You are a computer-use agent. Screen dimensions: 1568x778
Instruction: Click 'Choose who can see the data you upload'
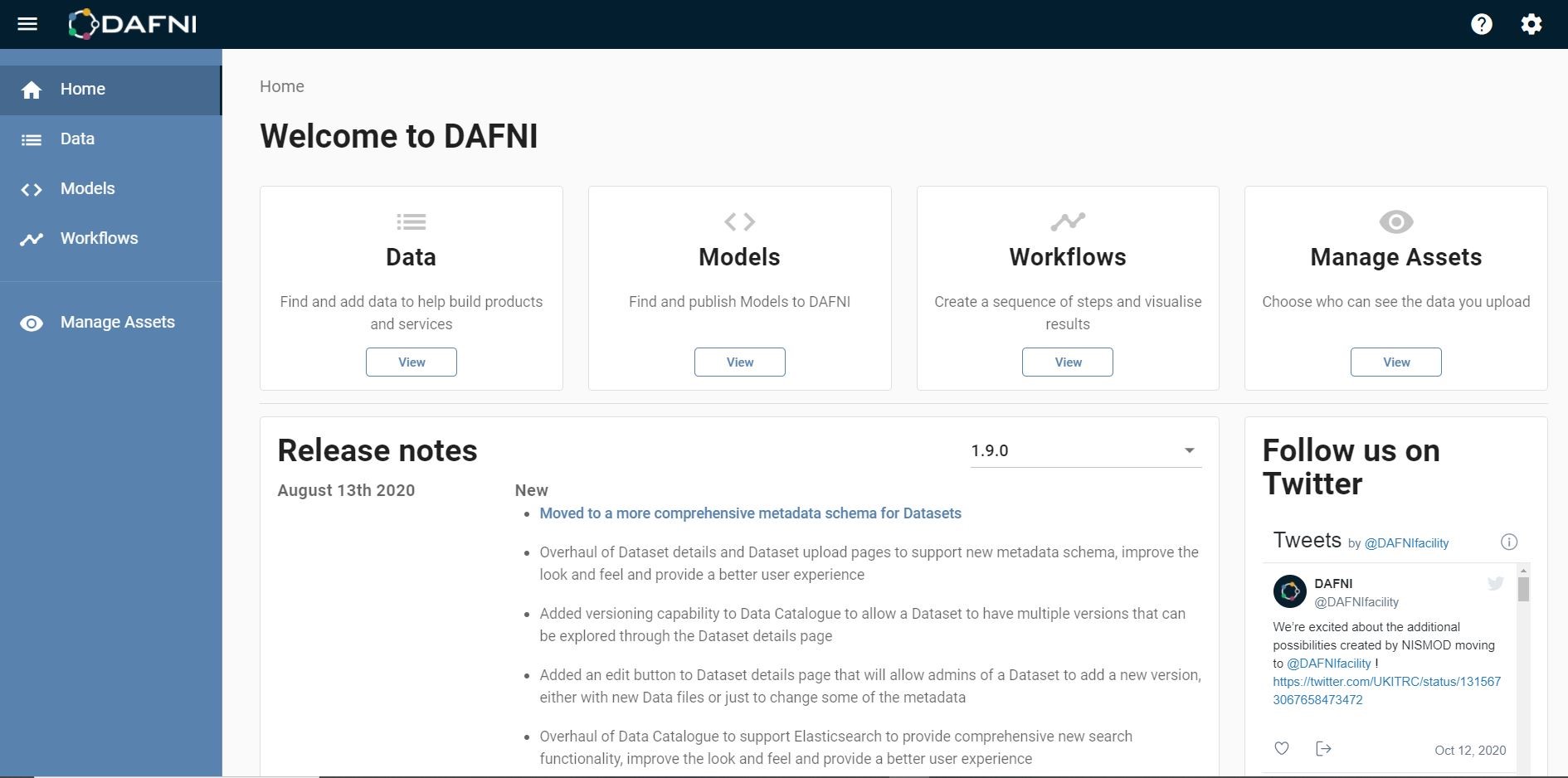1396,302
